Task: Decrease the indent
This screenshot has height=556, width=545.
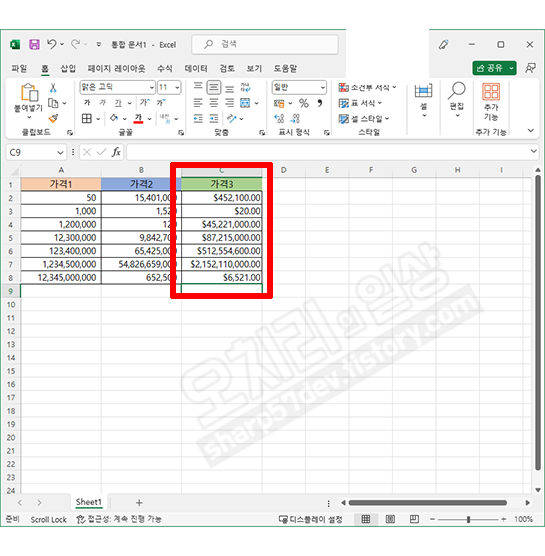Action: point(198,118)
